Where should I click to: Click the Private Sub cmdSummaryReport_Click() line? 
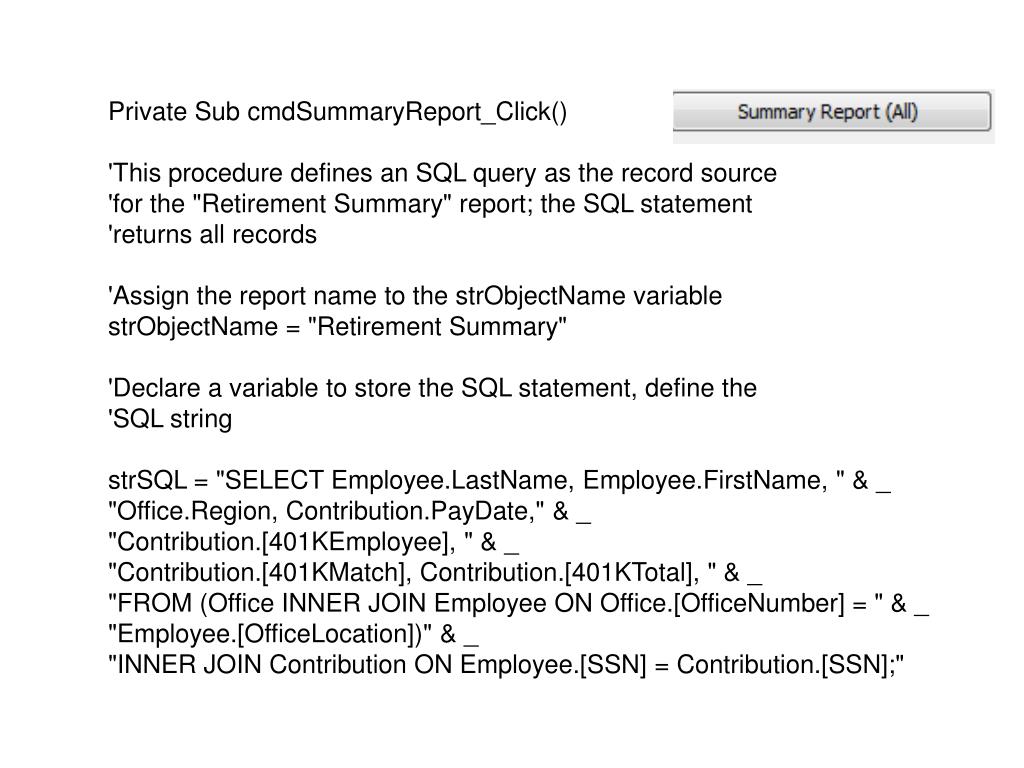coord(338,112)
